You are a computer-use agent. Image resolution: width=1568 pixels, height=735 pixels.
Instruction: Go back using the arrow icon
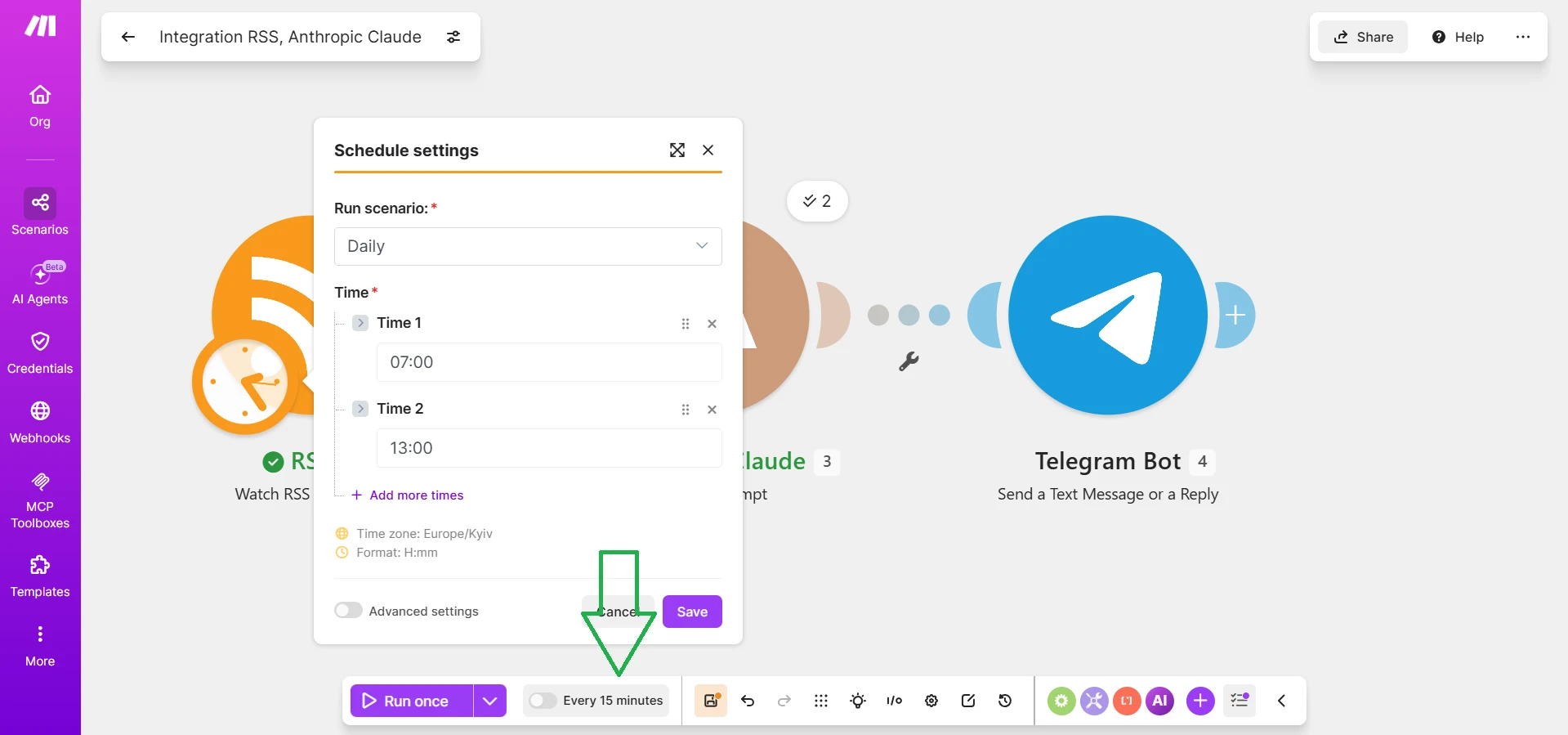click(x=128, y=37)
